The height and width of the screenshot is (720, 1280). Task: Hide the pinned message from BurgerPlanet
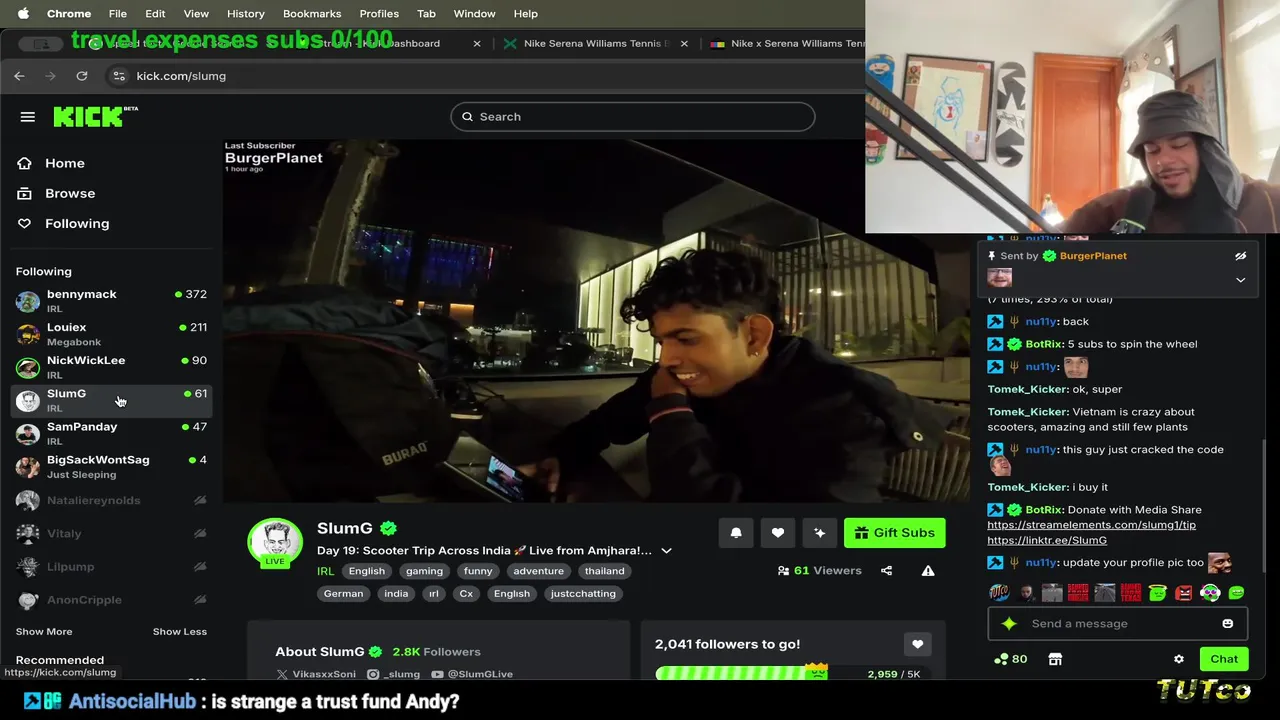pyautogui.click(x=1240, y=256)
